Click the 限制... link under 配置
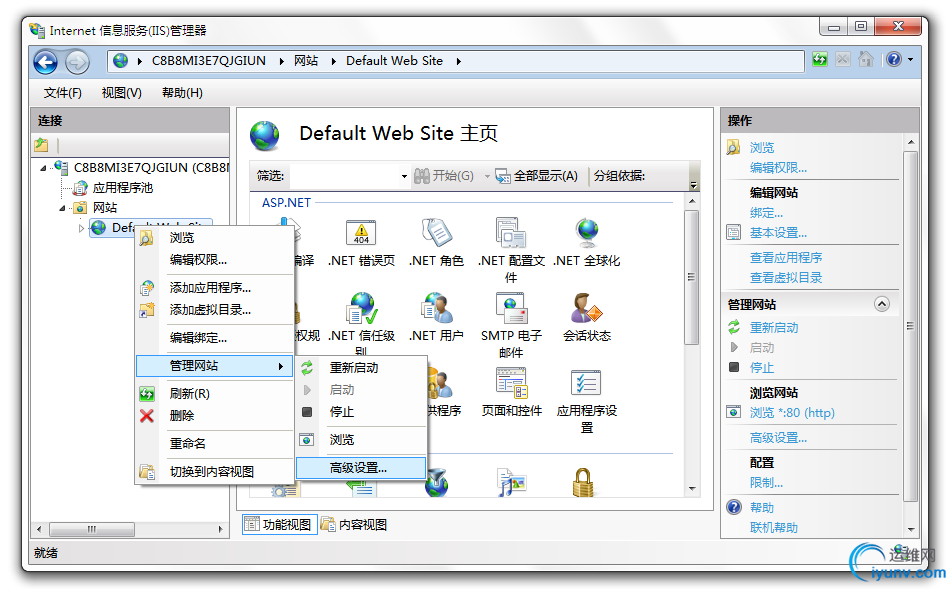This screenshot has width=952, height=589. coord(766,483)
